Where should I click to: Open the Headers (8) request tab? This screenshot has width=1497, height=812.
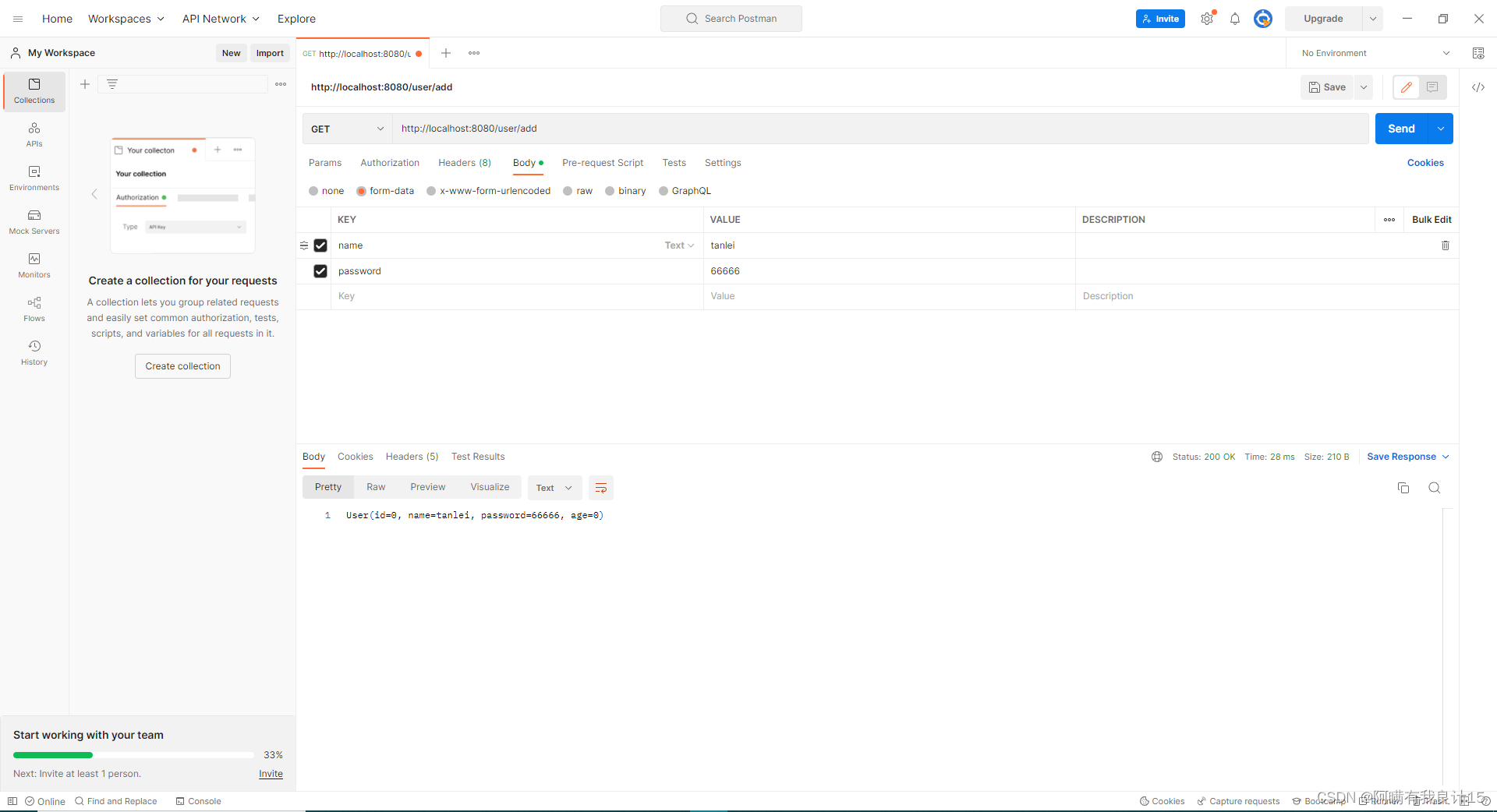click(465, 163)
